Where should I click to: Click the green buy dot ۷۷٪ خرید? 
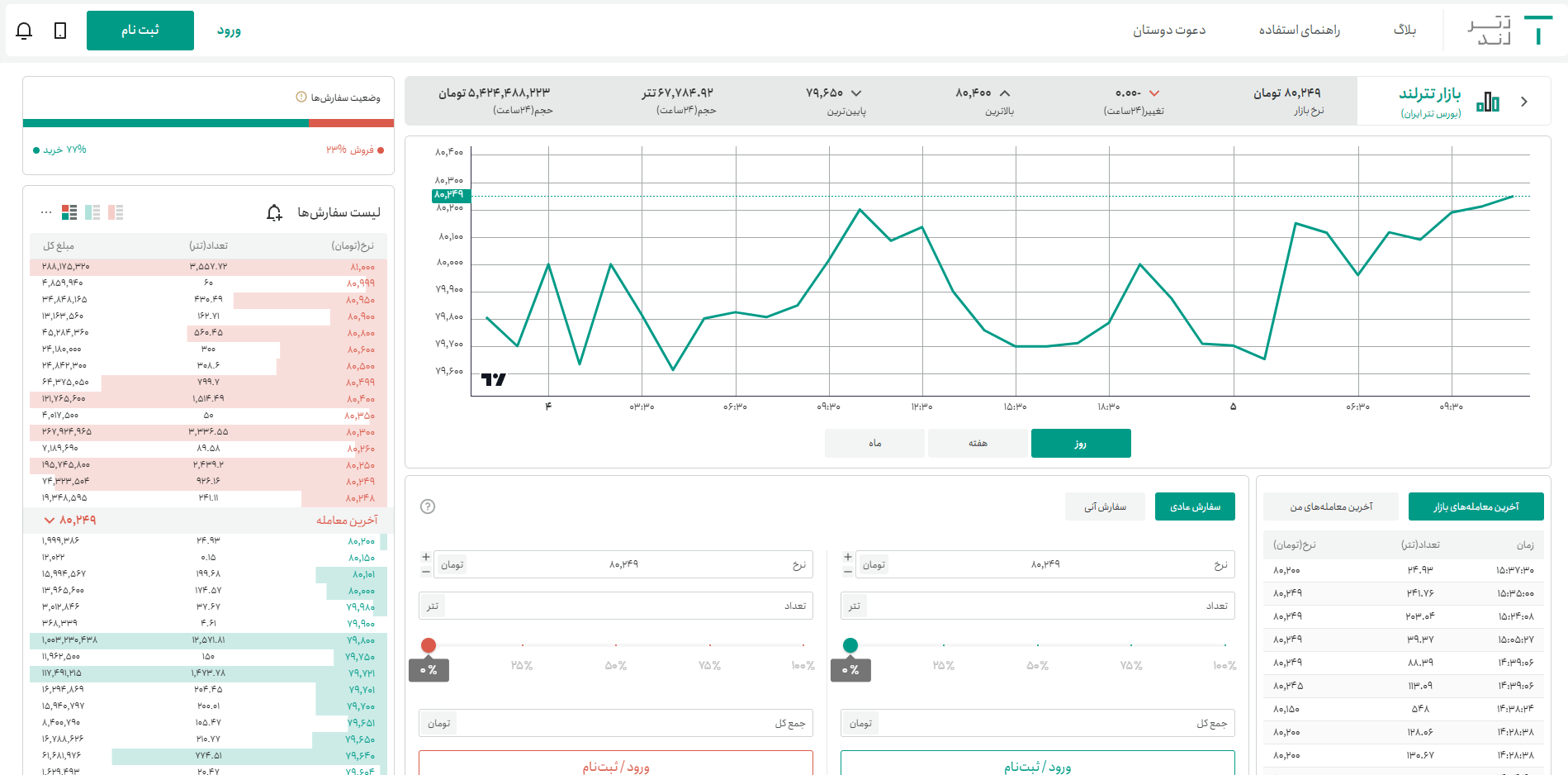pos(36,150)
